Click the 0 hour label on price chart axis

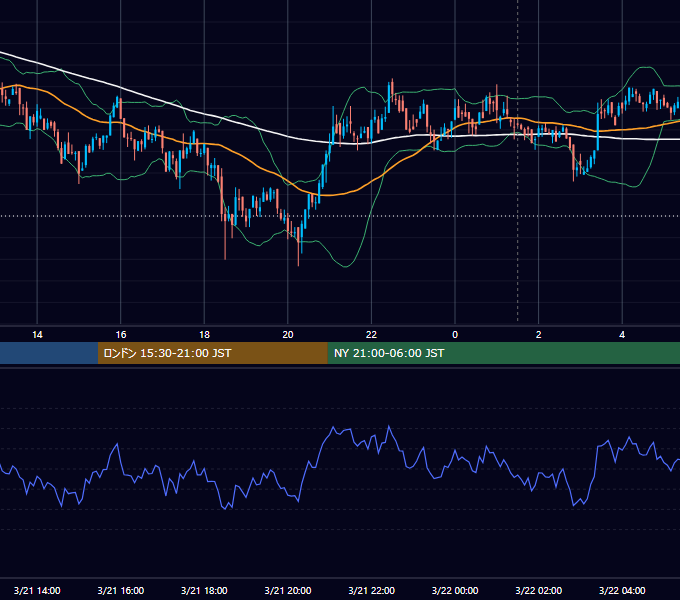click(x=455, y=334)
